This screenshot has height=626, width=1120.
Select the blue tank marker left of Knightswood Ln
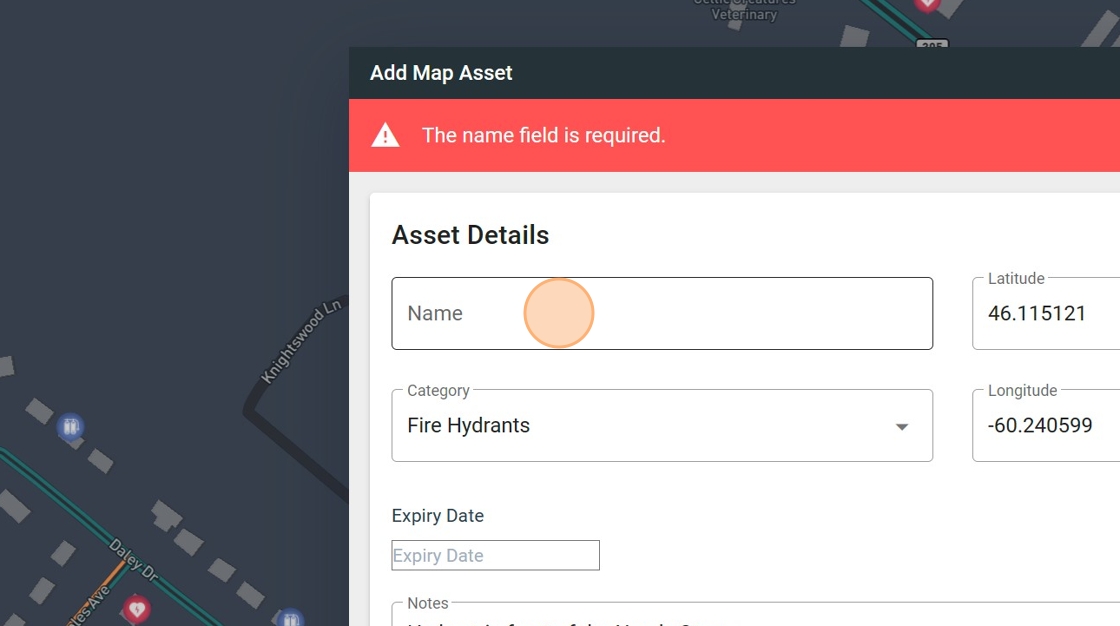70,428
